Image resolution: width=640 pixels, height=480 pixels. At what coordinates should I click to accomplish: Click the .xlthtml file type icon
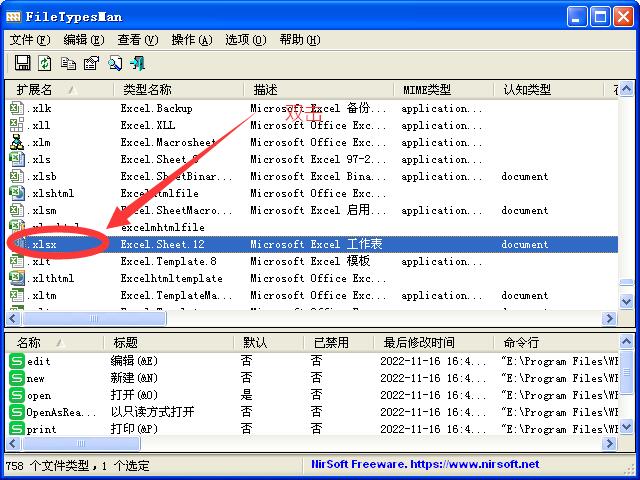coord(17,278)
